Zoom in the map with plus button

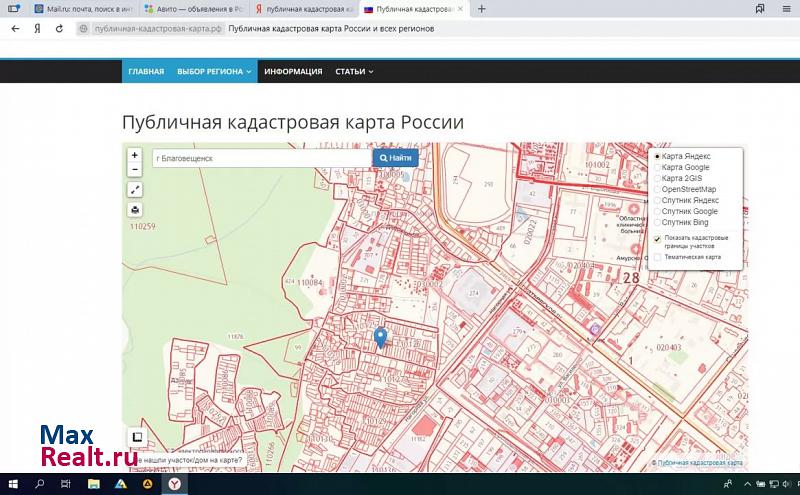click(x=135, y=155)
